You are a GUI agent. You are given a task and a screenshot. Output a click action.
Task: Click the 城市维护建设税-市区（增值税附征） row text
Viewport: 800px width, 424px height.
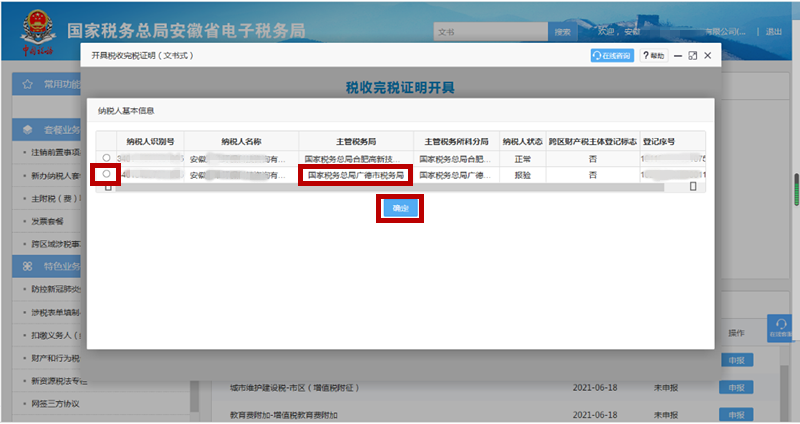coord(294,388)
